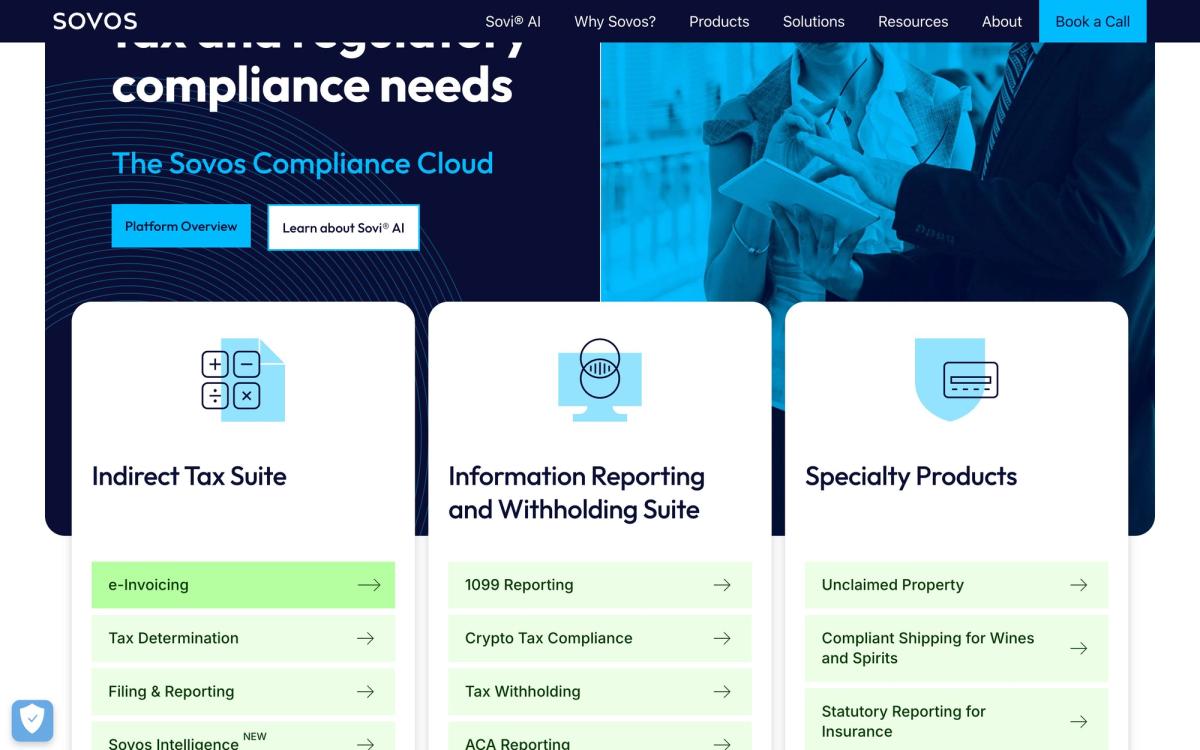1200x750 pixels.
Task: Open the e-Invoicing link
Action: 243,585
